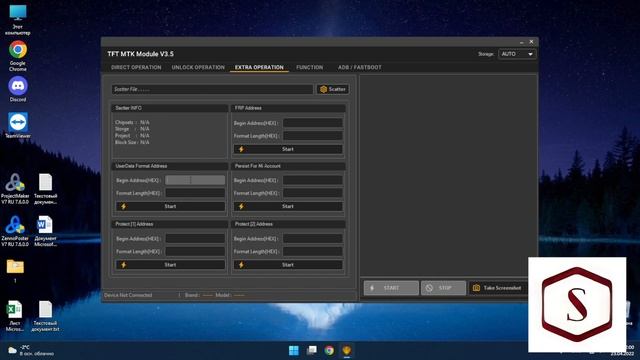
Task: Click the Scatter File path field
Action: tap(213, 89)
